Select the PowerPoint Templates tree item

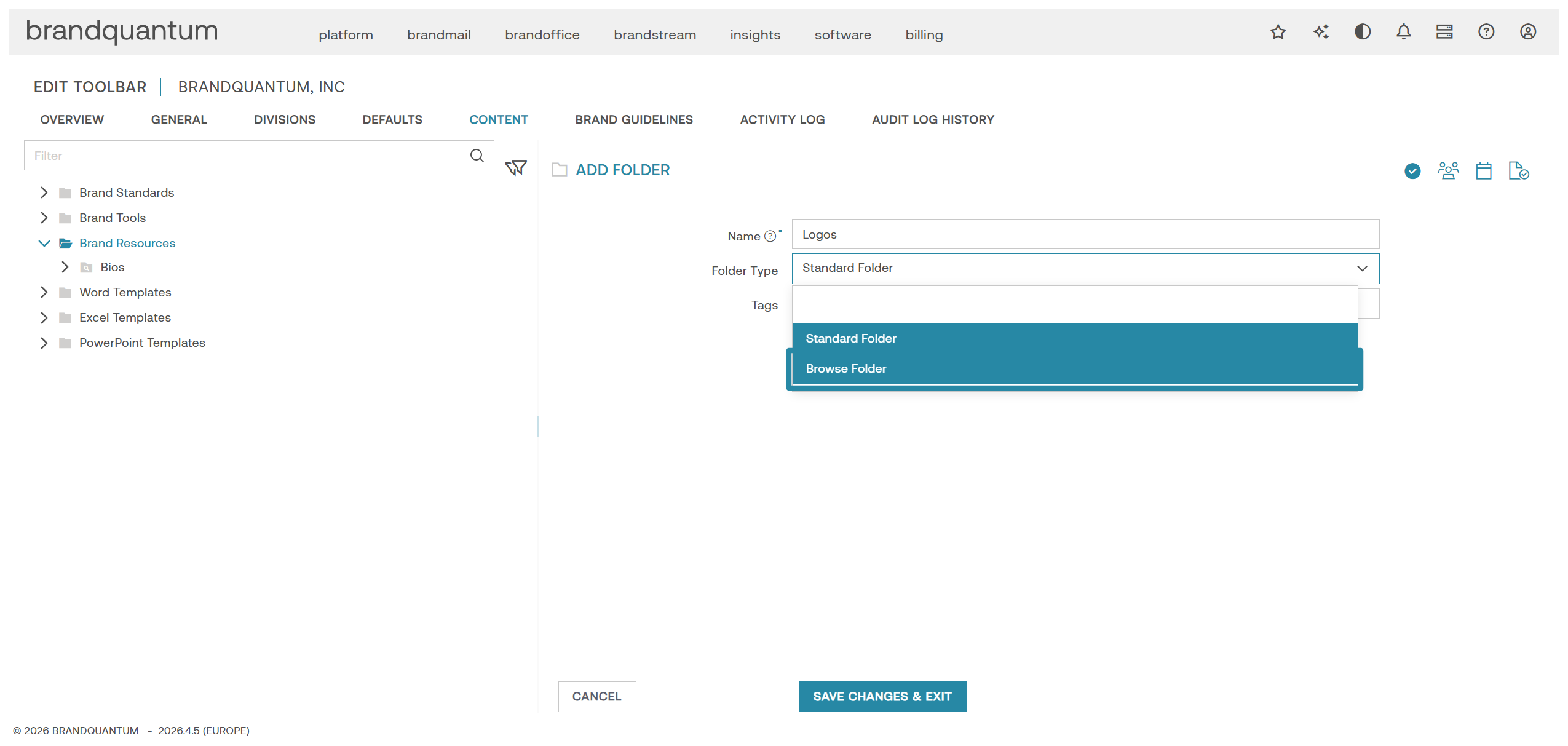pyautogui.click(x=142, y=343)
